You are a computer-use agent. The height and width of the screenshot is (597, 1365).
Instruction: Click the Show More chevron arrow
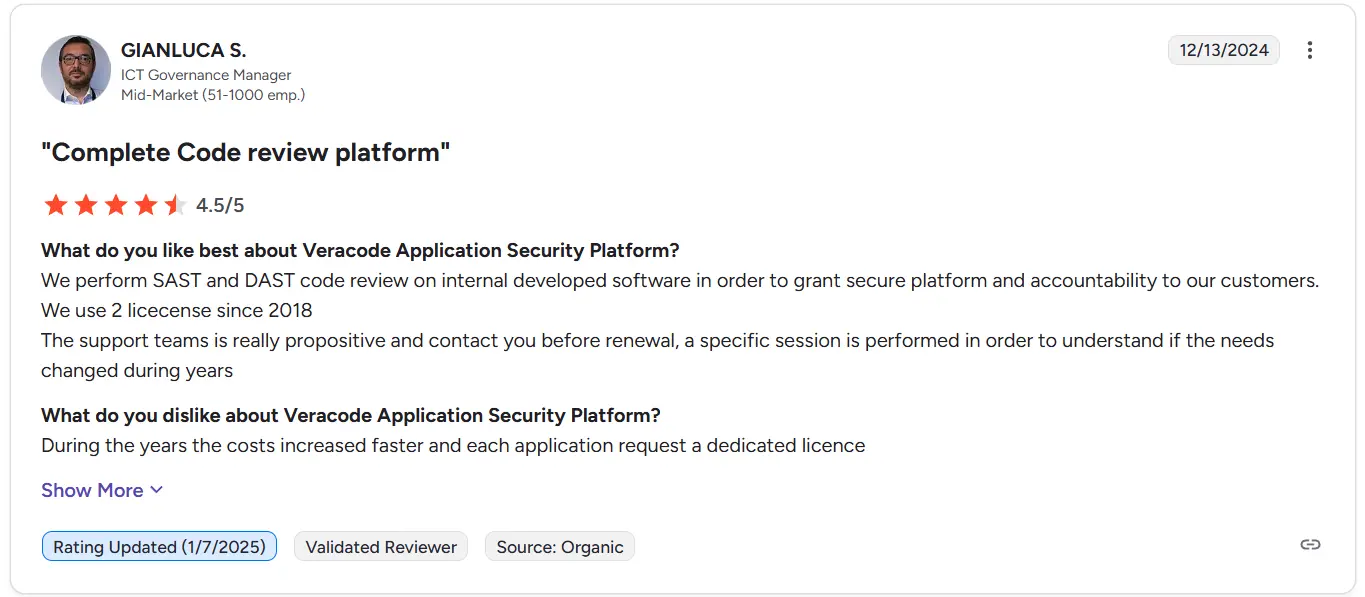click(x=156, y=490)
